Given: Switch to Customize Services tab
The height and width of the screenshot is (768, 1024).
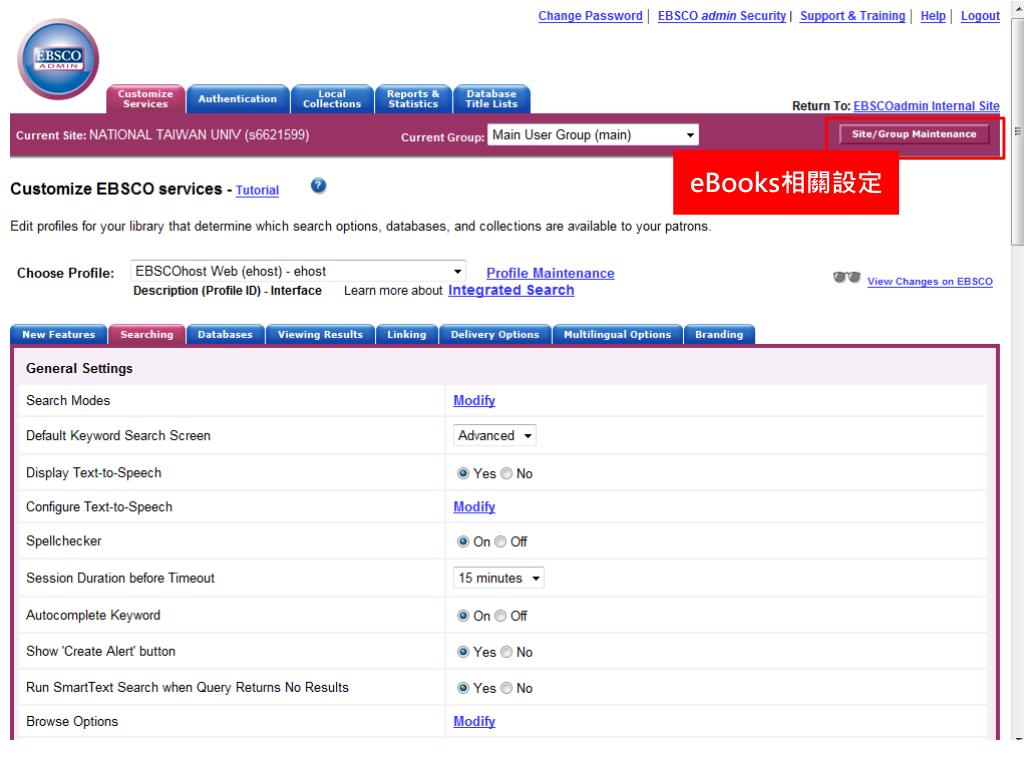Looking at the screenshot, I should 146,99.
